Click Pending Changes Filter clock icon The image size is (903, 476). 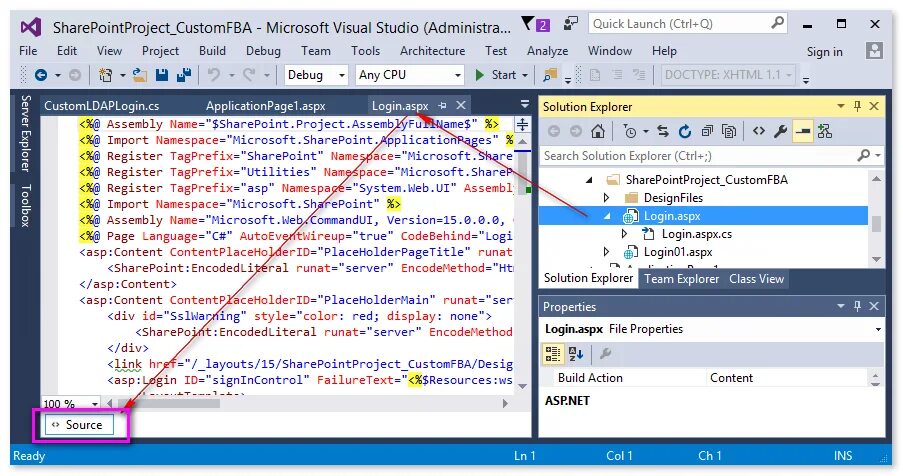(x=631, y=132)
